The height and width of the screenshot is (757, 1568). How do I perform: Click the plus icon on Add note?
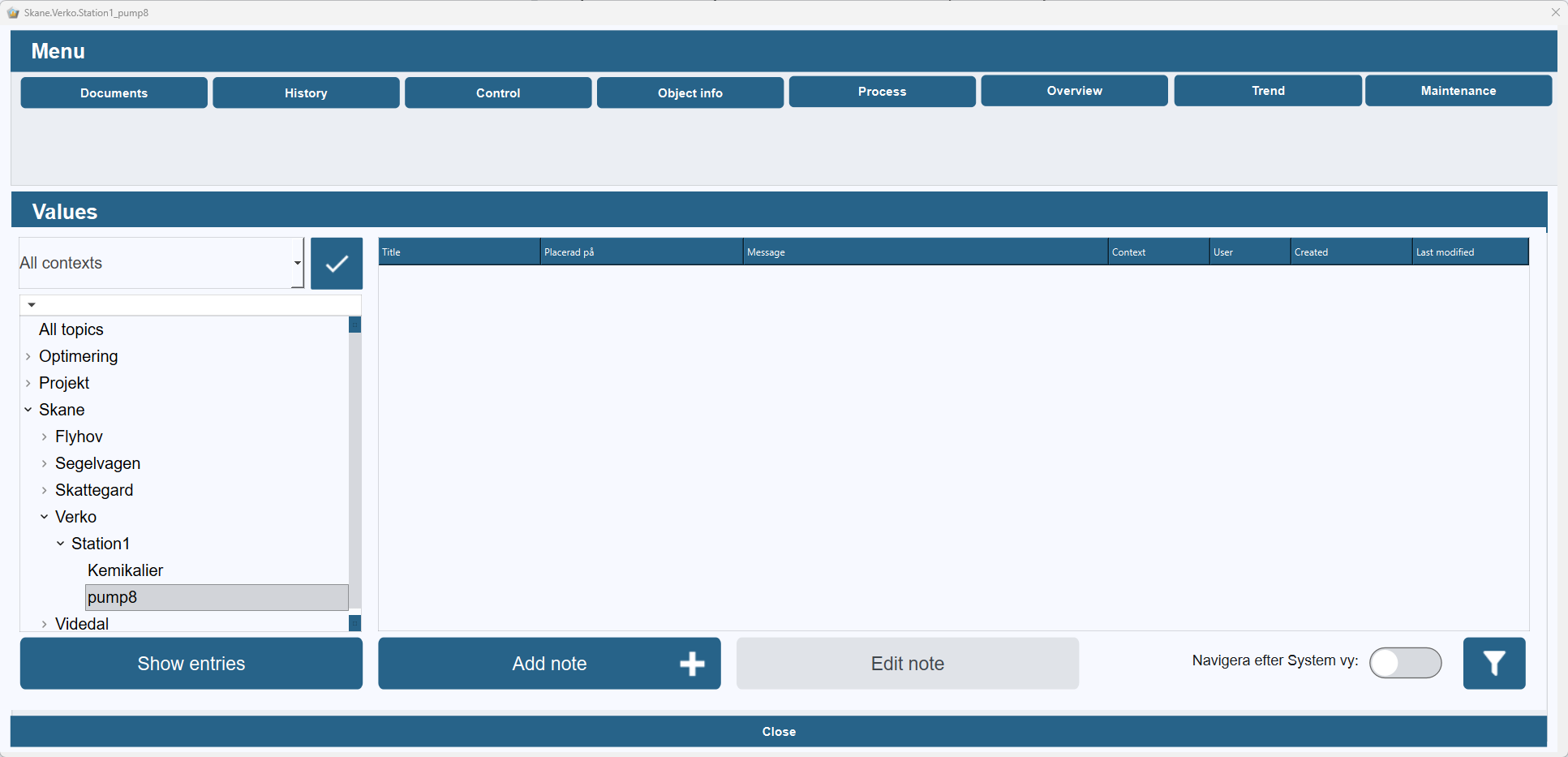point(692,664)
